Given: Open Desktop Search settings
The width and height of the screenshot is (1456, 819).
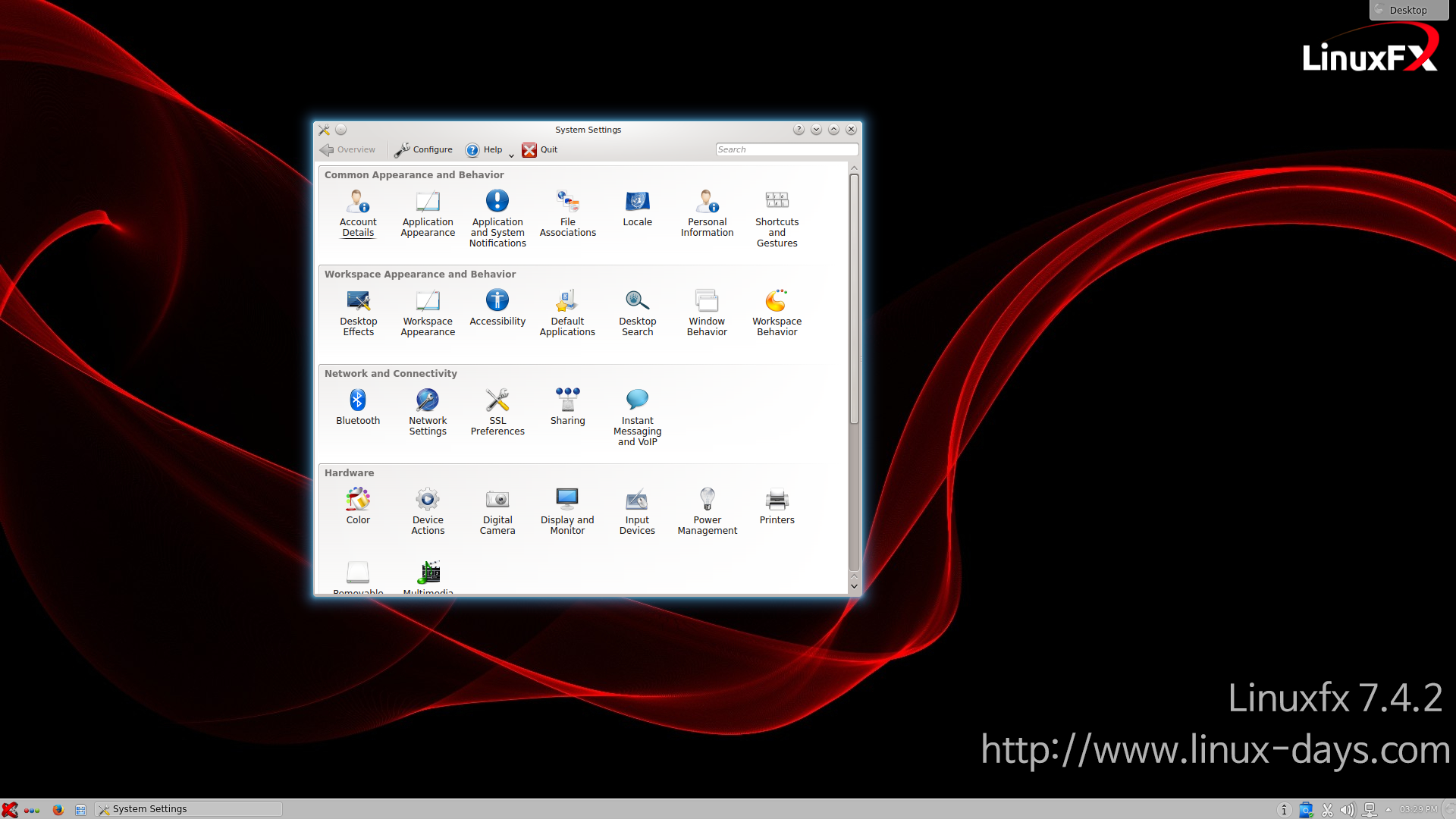Looking at the screenshot, I should tap(637, 312).
